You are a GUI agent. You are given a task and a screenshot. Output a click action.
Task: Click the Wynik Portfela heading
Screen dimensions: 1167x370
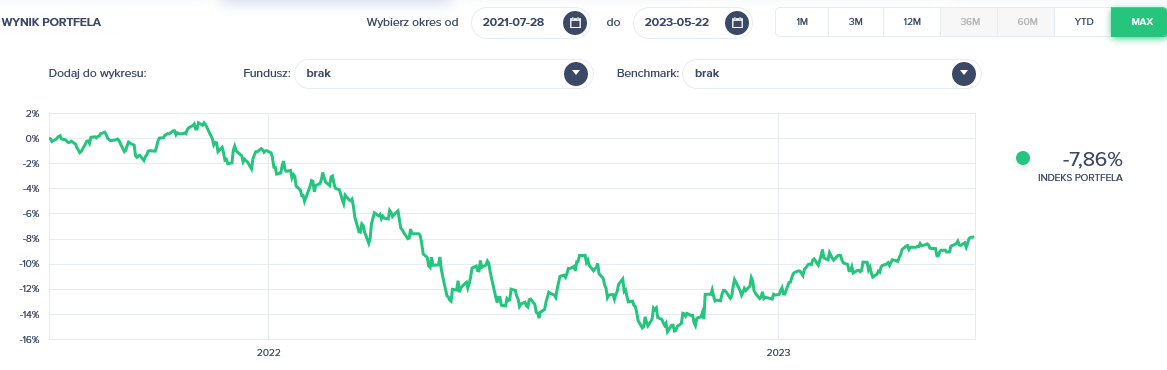pos(51,22)
